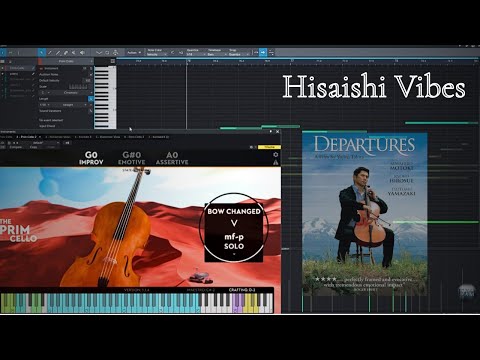Click the edit pencil on the first track row
480x360 pixels.
click(33, 68)
